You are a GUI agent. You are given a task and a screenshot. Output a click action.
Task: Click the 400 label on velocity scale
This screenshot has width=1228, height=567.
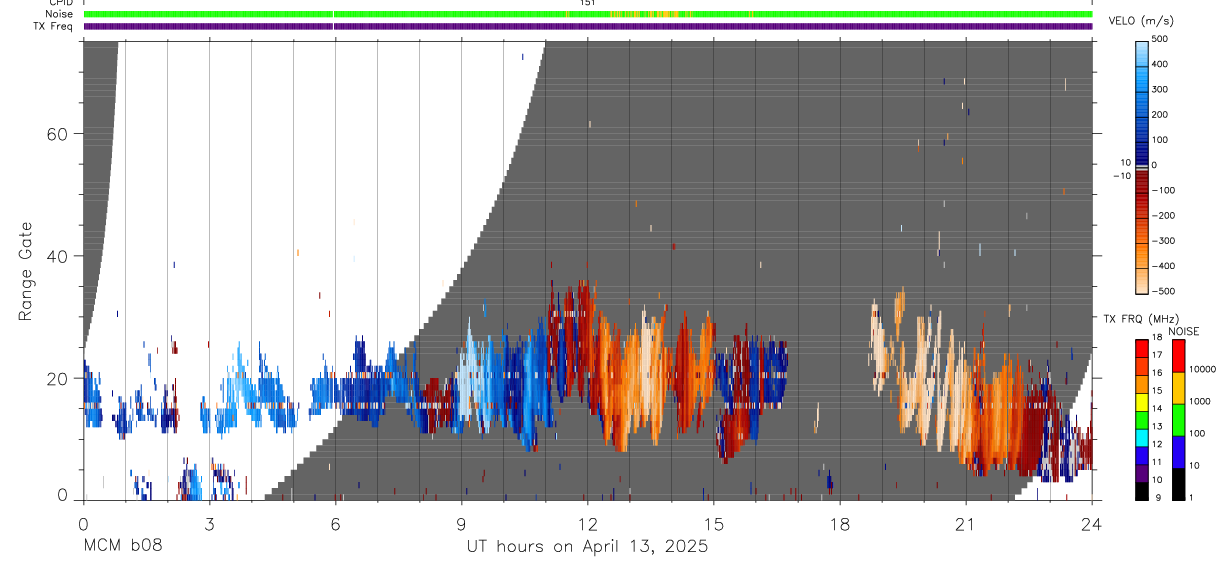coord(1159,63)
